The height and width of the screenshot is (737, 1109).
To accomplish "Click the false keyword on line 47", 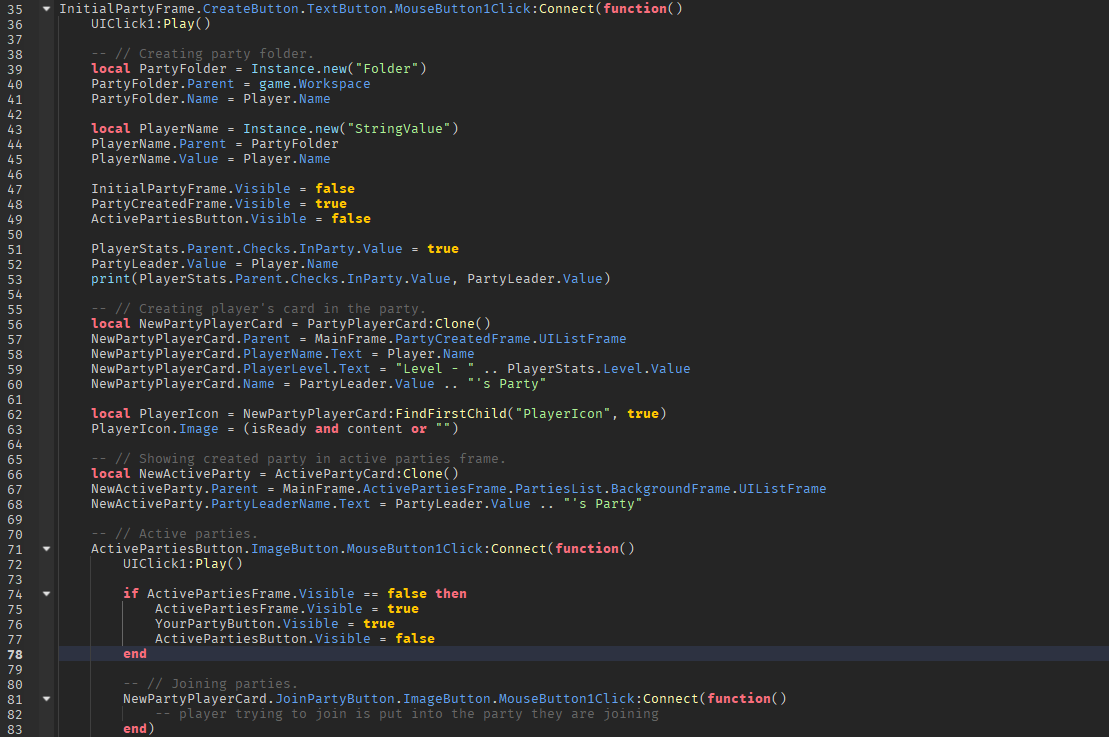I will 335,188.
